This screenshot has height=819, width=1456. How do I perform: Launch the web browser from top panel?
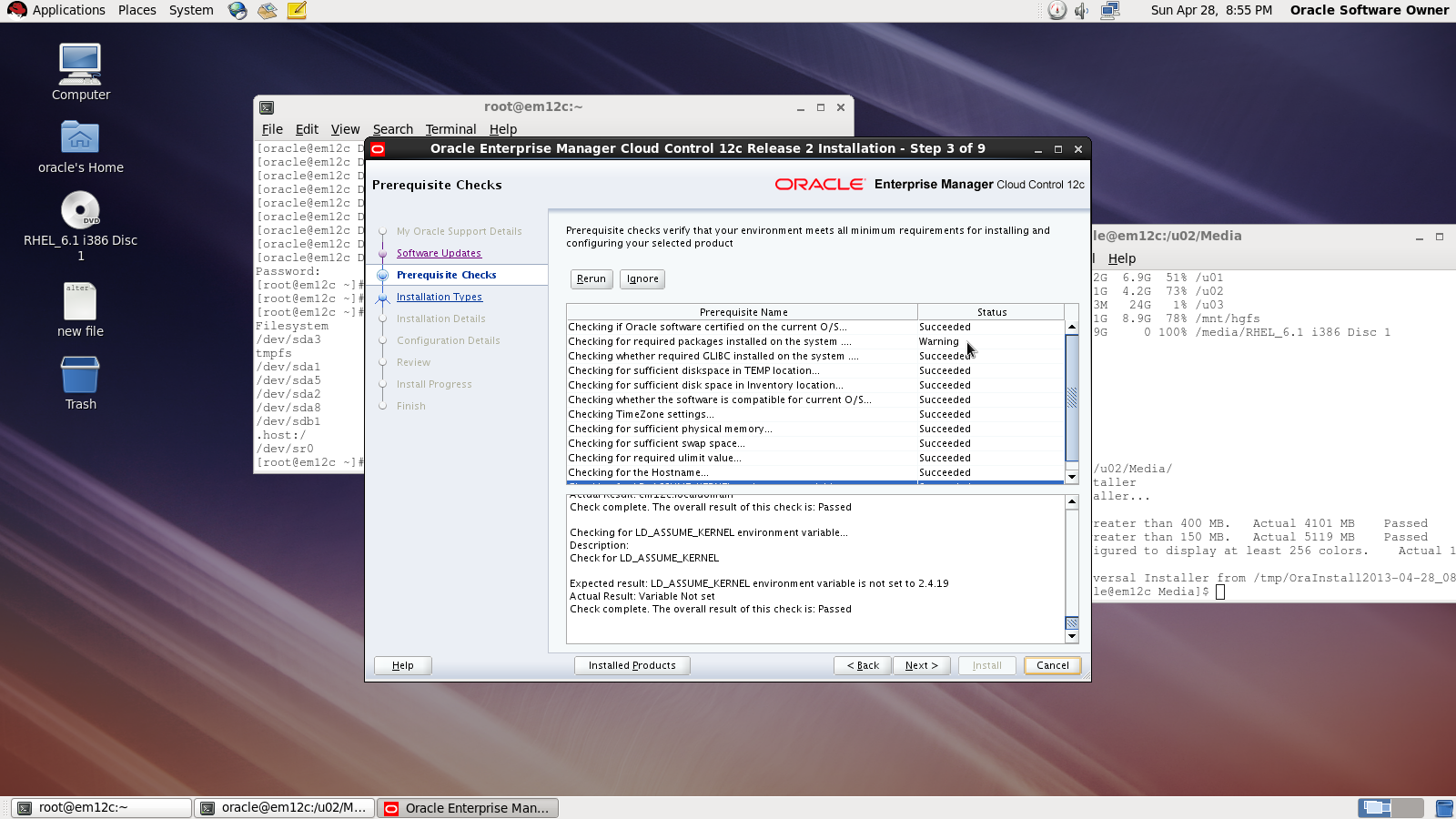[x=238, y=11]
